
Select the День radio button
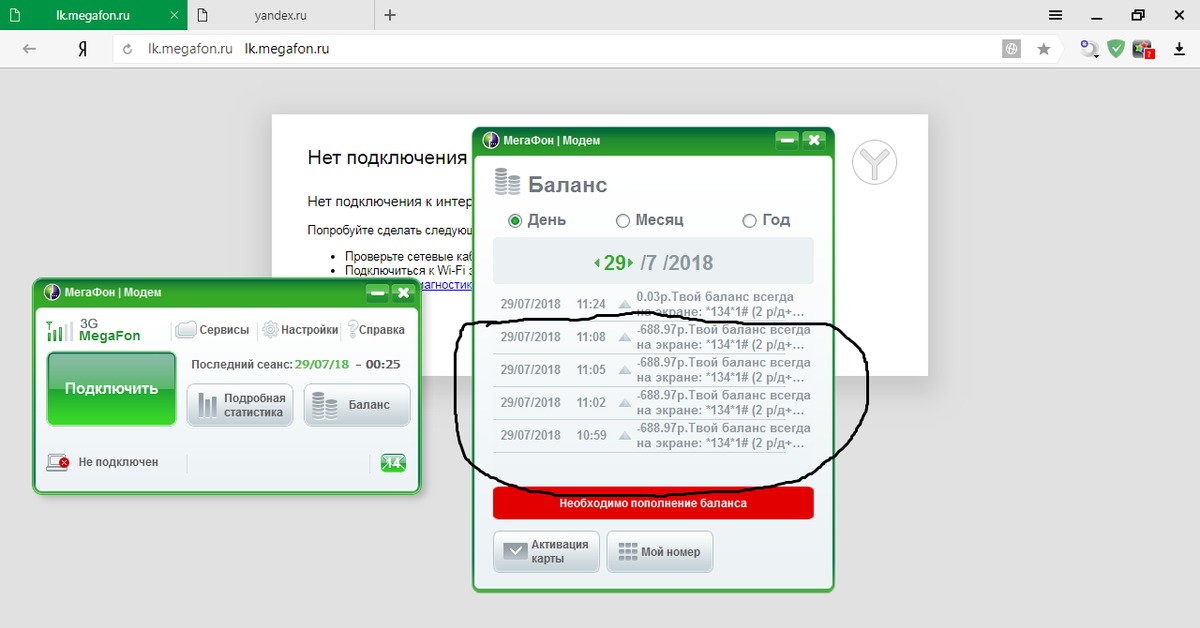point(515,220)
